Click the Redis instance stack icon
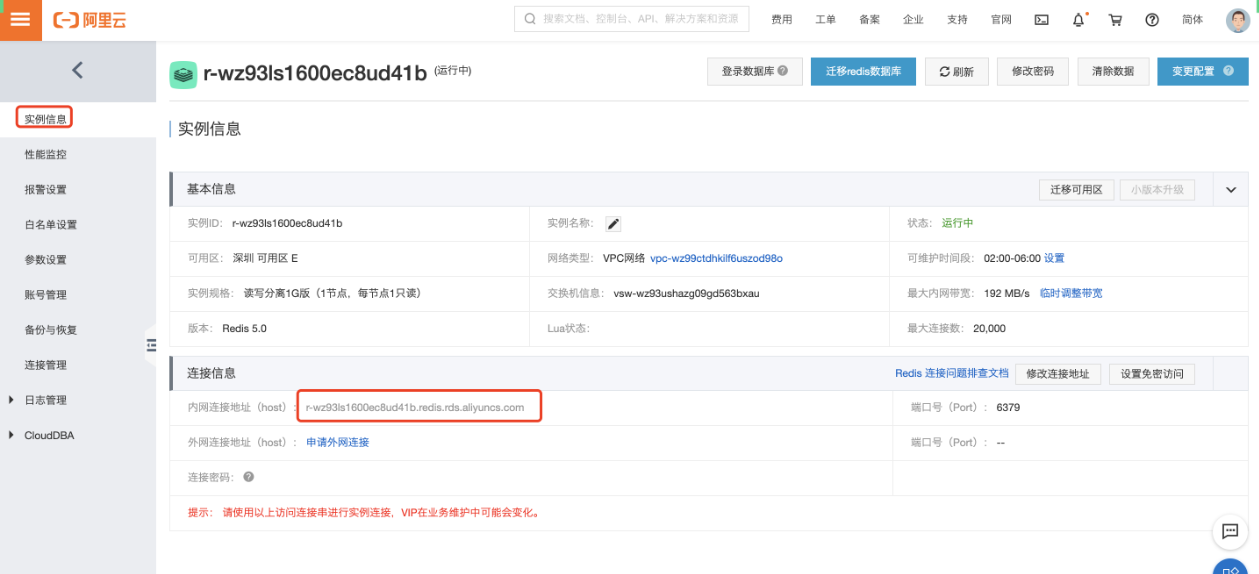This screenshot has height=574, width=1259. click(x=182, y=74)
